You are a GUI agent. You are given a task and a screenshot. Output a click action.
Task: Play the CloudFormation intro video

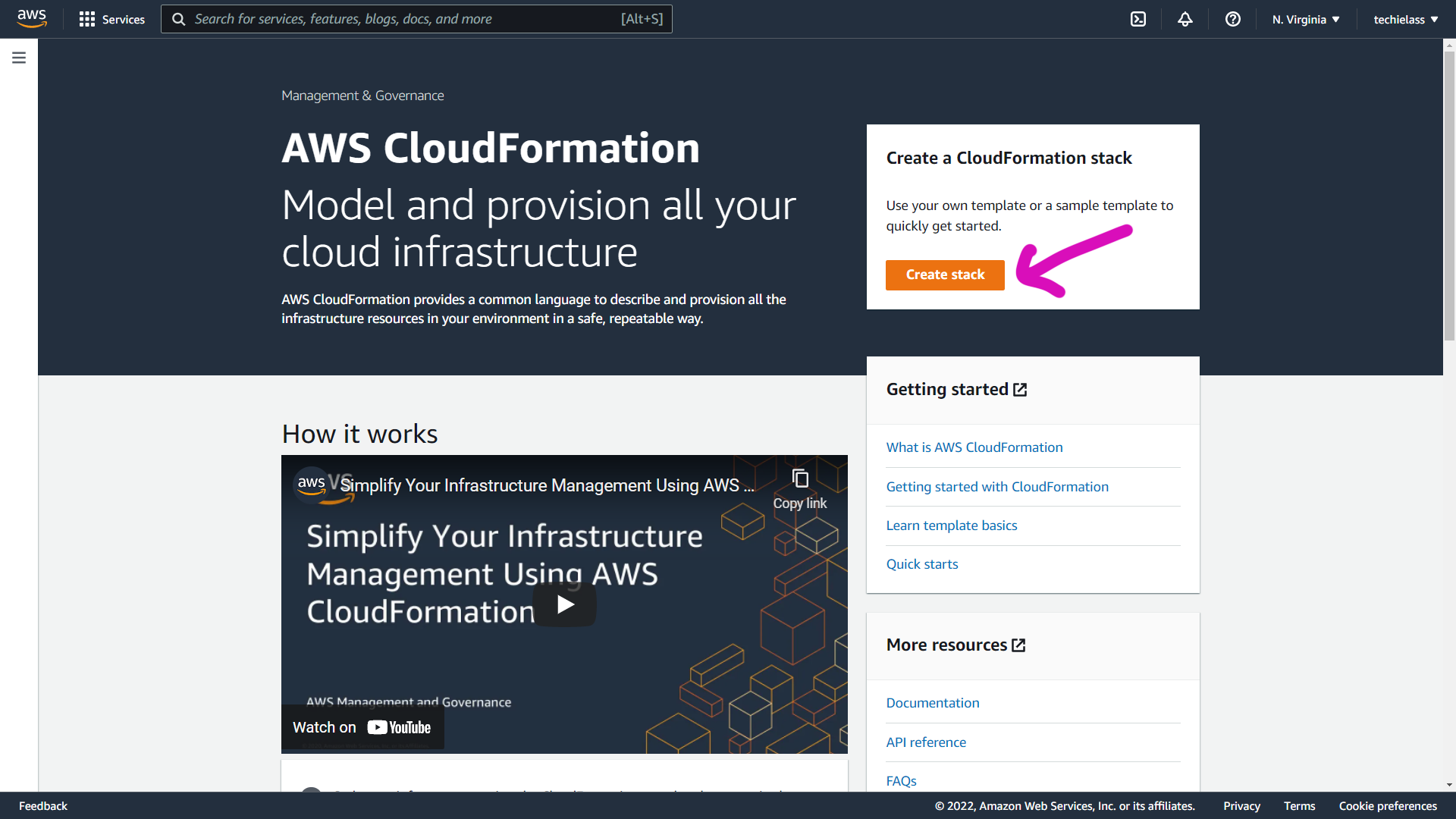(565, 604)
